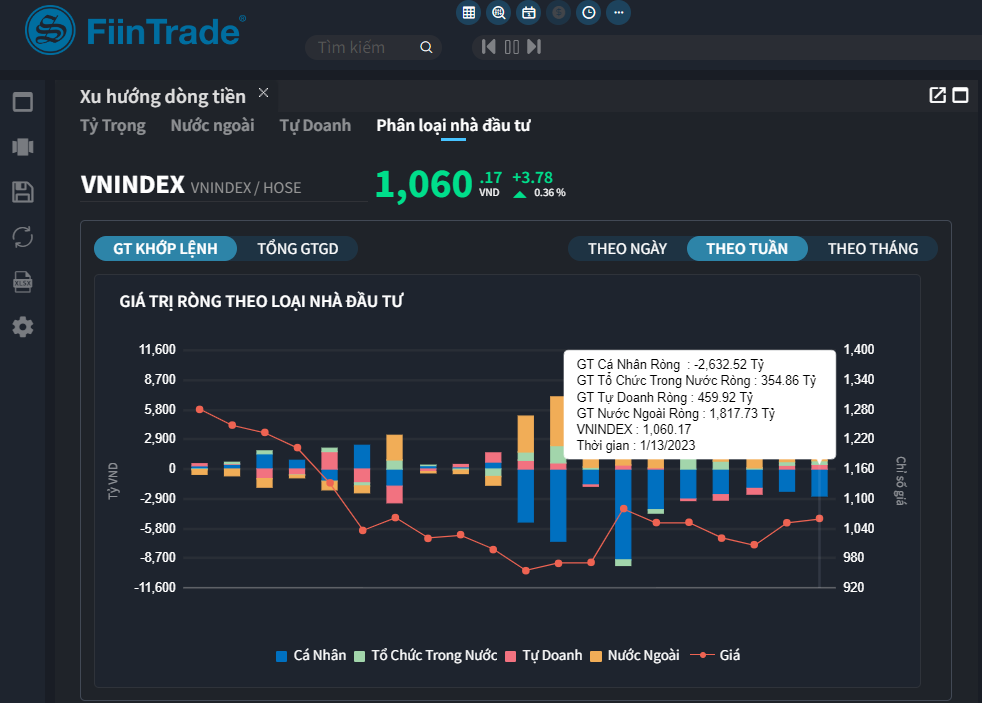Open the ellipsis more-options menu in header
This screenshot has width=982, height=703.
point(618,13)
